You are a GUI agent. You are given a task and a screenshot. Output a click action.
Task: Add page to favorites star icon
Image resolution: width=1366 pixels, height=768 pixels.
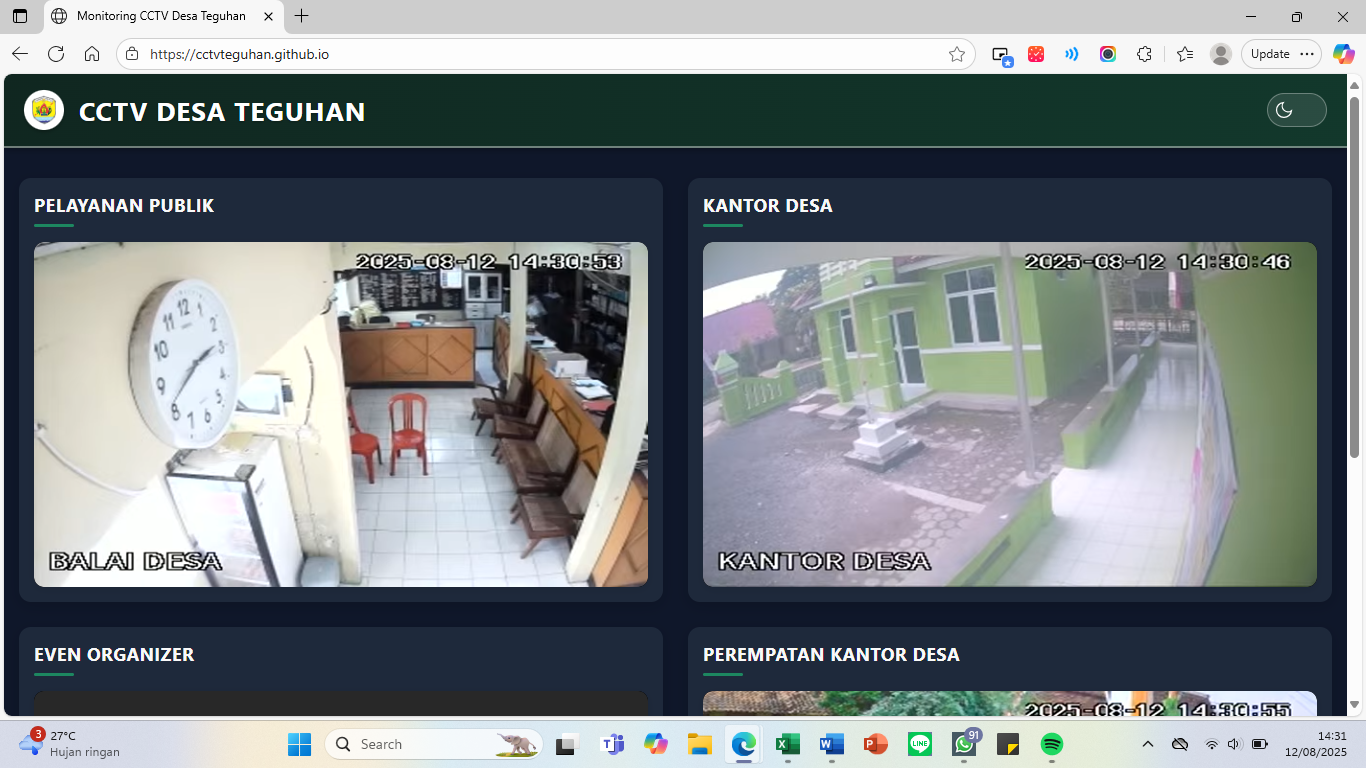[x=957, y=54]
